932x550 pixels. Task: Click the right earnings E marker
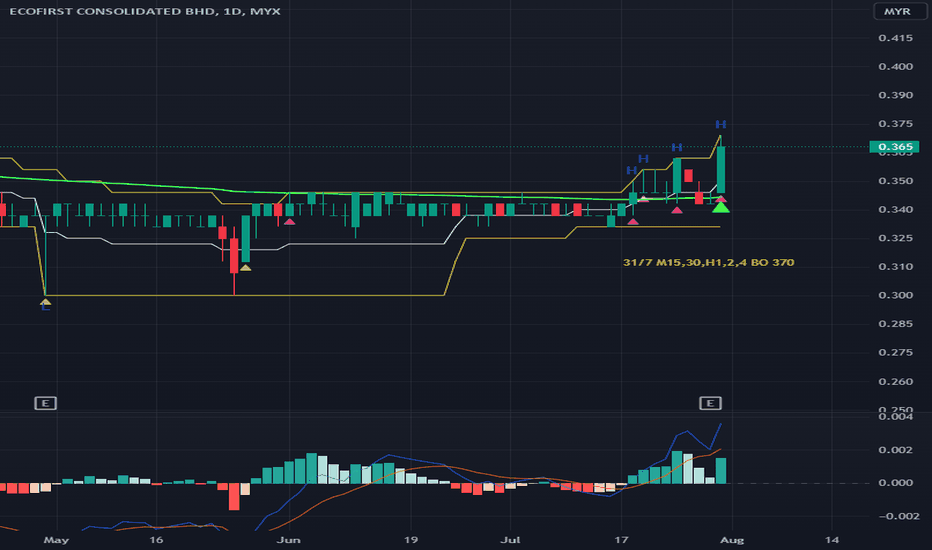(710, 403)
